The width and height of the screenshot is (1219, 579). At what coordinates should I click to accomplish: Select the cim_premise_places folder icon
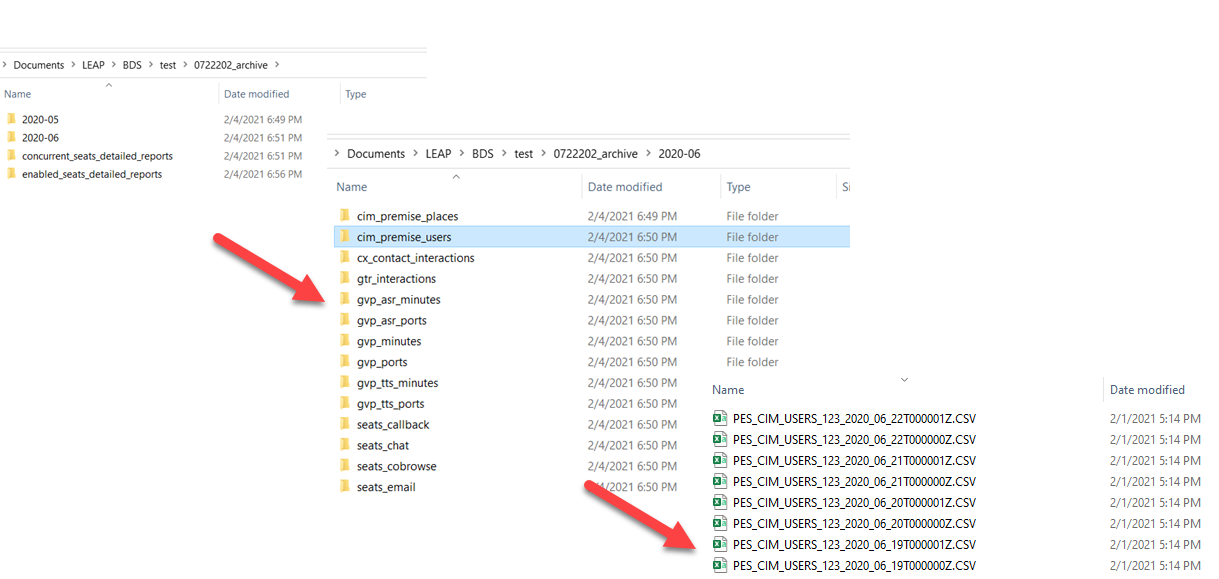(345, 216)
